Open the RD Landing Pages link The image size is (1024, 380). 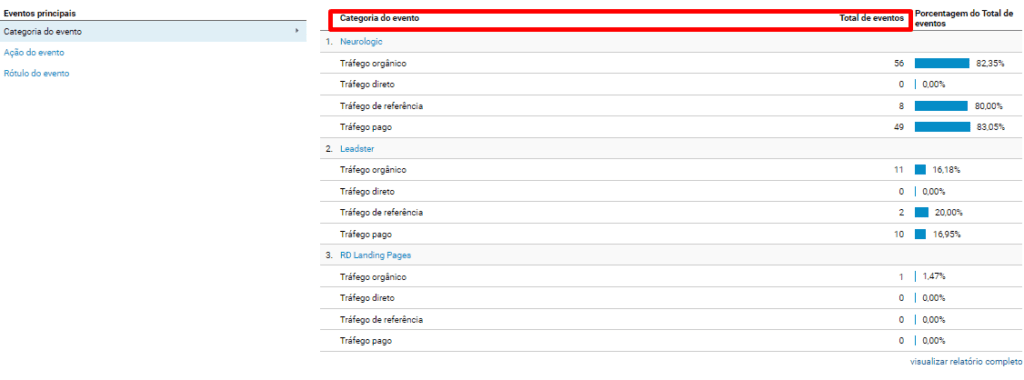coord(376,255)
